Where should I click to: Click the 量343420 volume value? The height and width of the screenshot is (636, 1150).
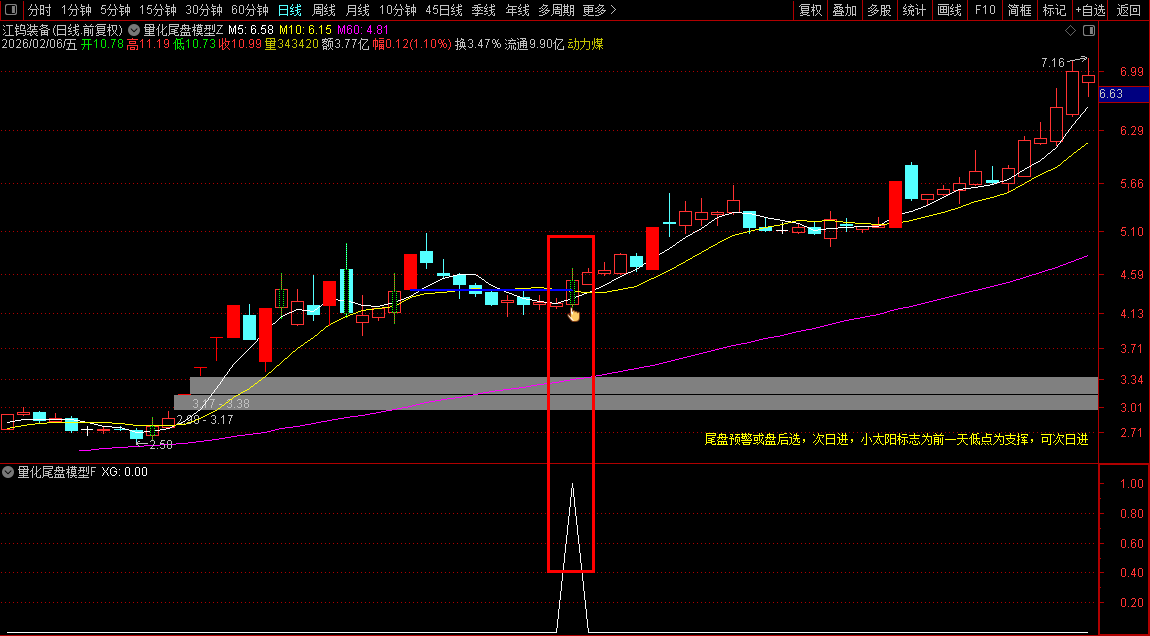pyautogui.click(x=291, y=44)
